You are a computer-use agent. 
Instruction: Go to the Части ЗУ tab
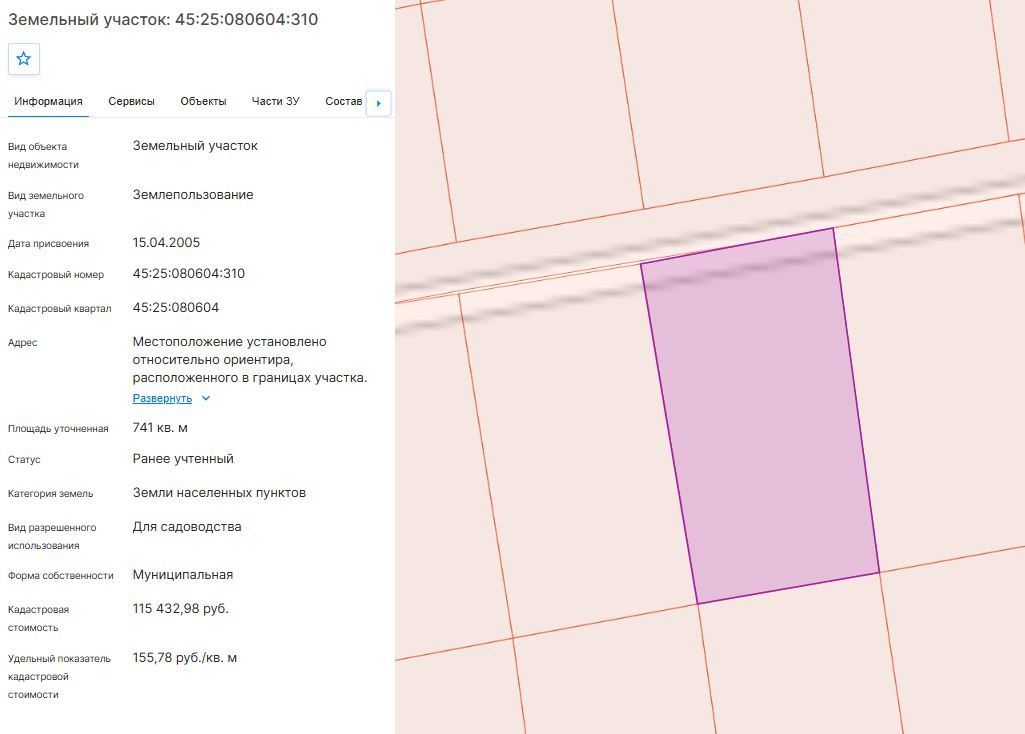point(275,101)
